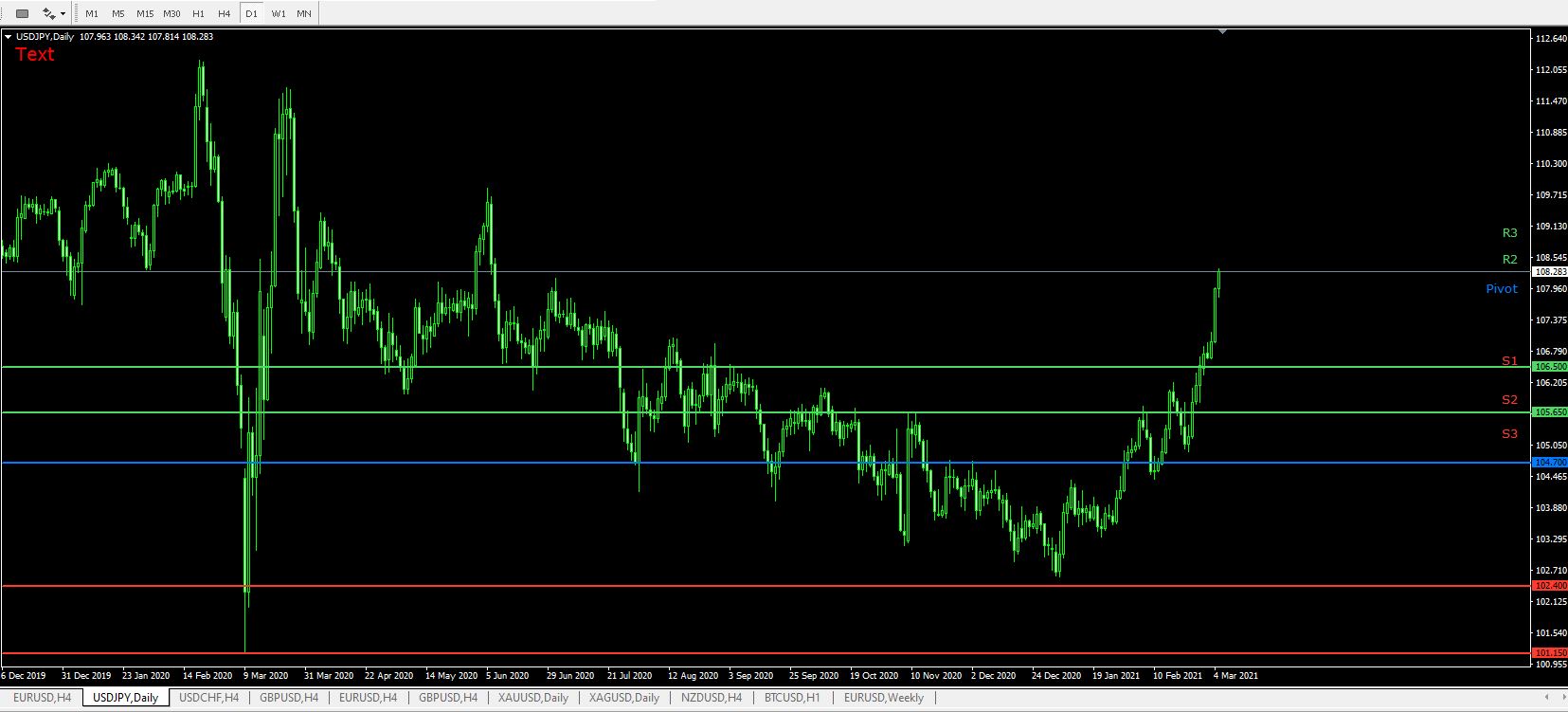
Task: Click the text label object icon
Action: click(23, 13)
